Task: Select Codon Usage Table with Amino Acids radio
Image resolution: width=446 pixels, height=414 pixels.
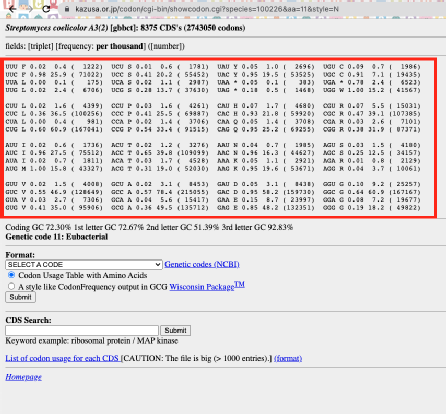Action: pos(11,275)
